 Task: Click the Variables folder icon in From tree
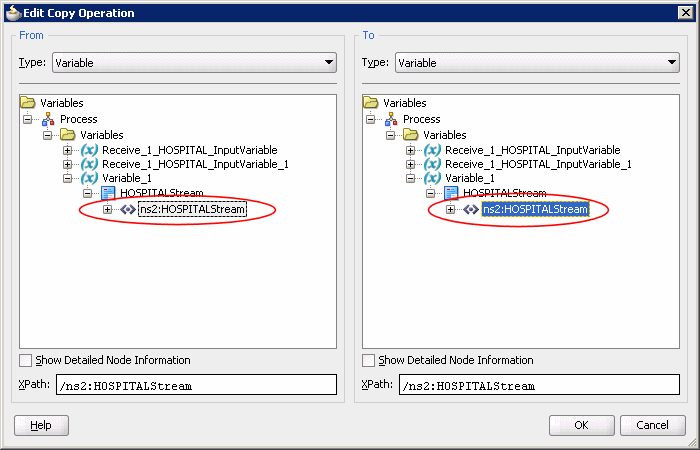[x=68, y=135]
